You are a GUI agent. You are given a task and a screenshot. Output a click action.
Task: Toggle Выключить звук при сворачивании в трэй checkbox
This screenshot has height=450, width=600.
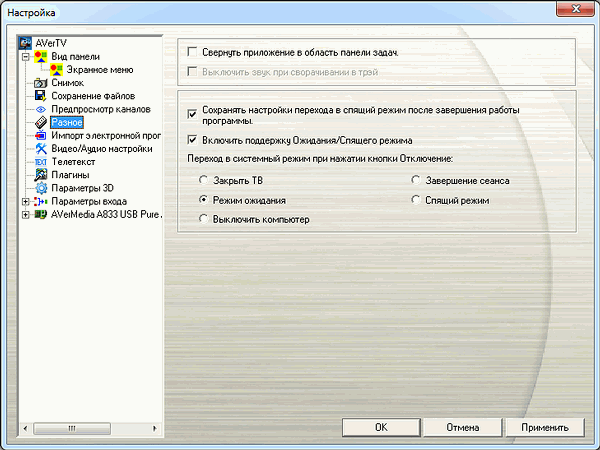[192, 72]
